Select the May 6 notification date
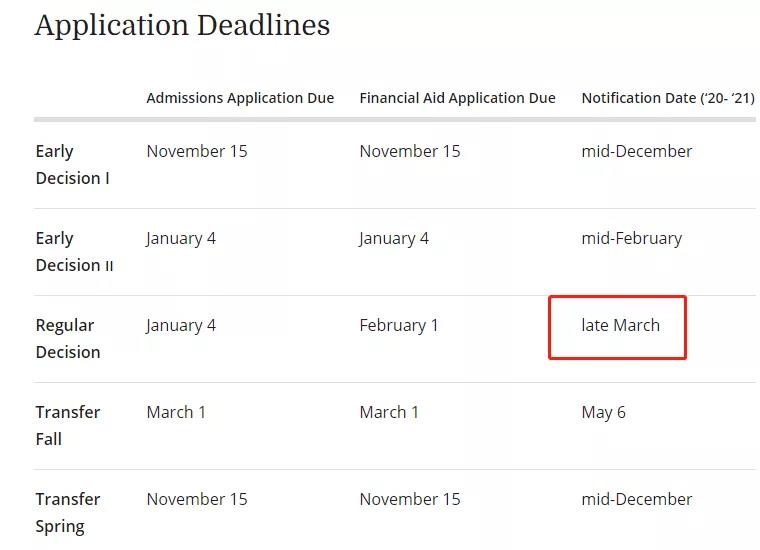Viewport: 760px width, 550px height. coord(603,412)
